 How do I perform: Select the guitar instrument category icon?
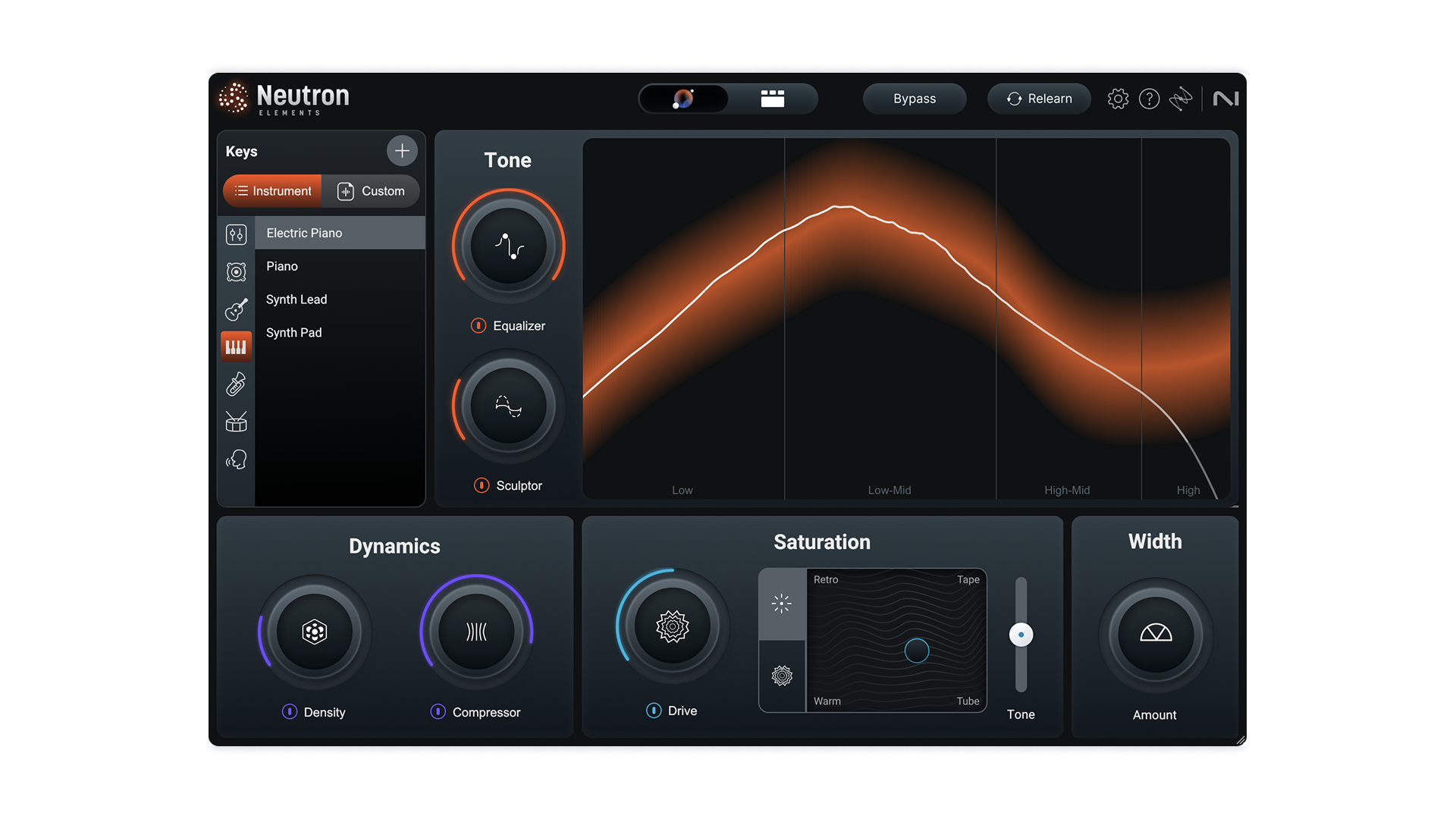coord(236,309)
